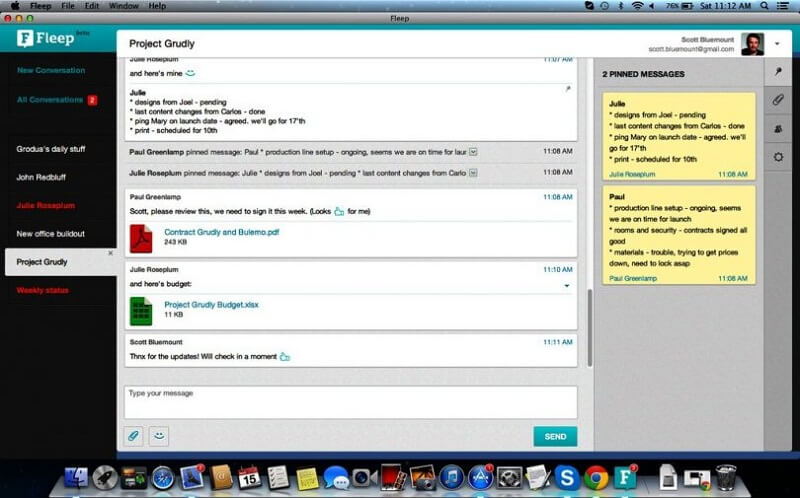Click thumbs-up emoji in Paul Greenlamp's message
Image resolution: width=800 pixels, height=498 pixels.
click(339, 211)
